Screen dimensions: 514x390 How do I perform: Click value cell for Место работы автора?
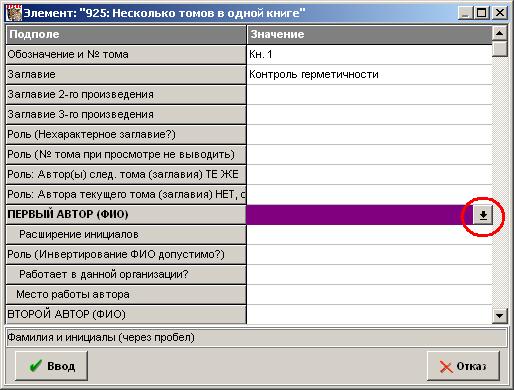coord(369,294)
